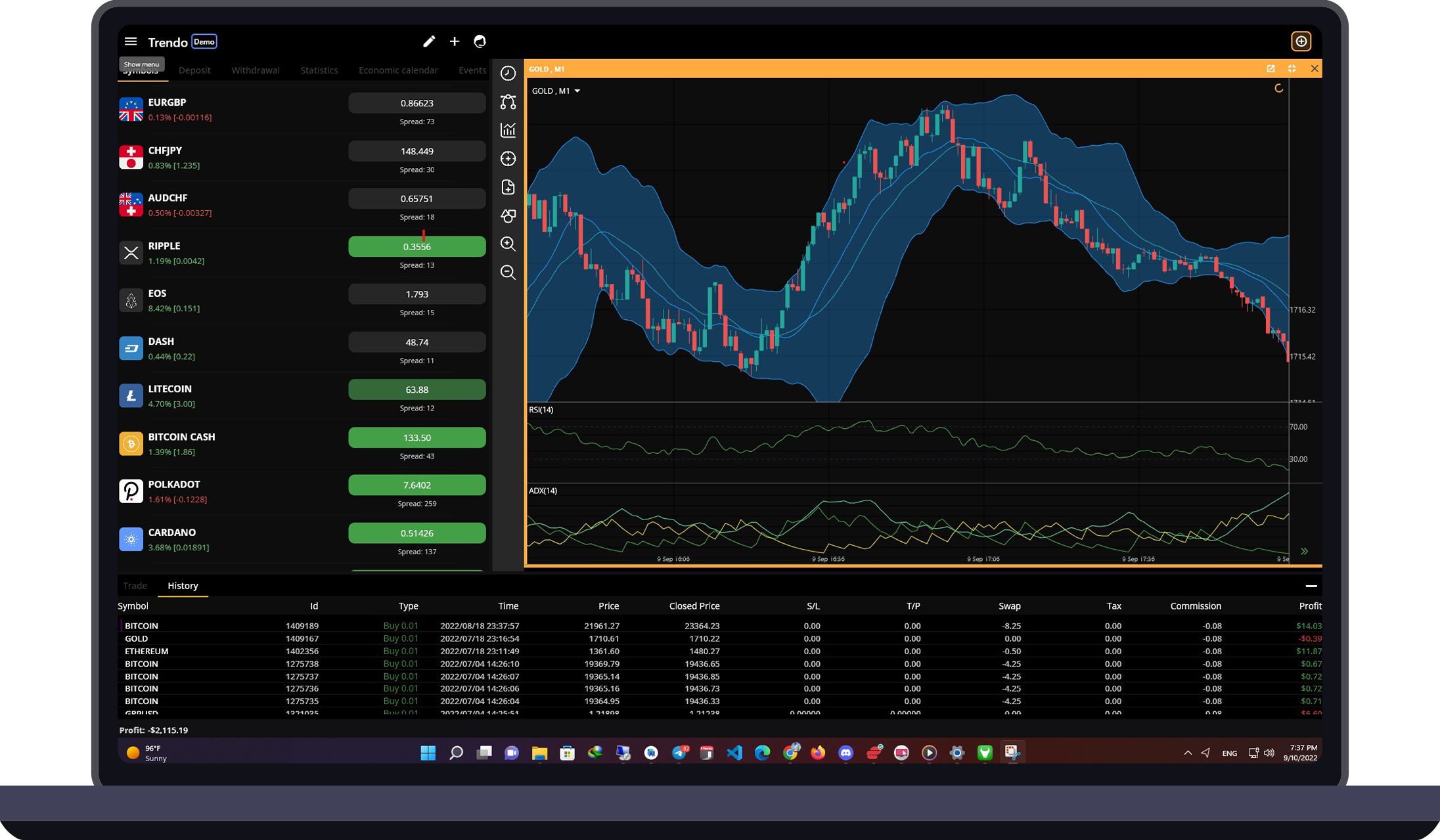Open the Events tab
Image resolution: width=1440 pixels, height=840 pixels.
(x=472, y=70)
